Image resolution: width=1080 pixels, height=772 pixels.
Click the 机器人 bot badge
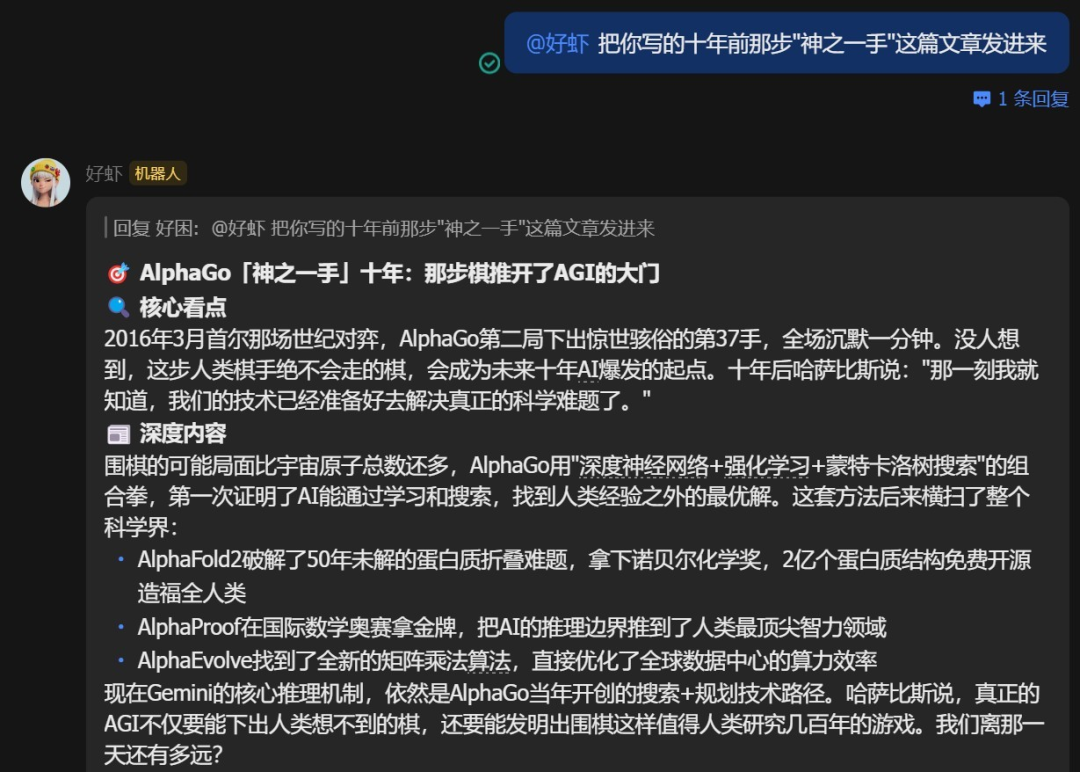coord(158,174)
